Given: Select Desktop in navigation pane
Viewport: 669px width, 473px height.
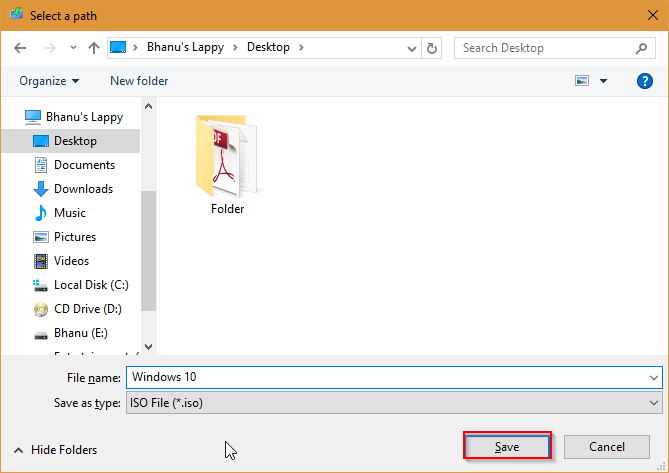Looking at the screenshot, I should click(x=70, y=141).
